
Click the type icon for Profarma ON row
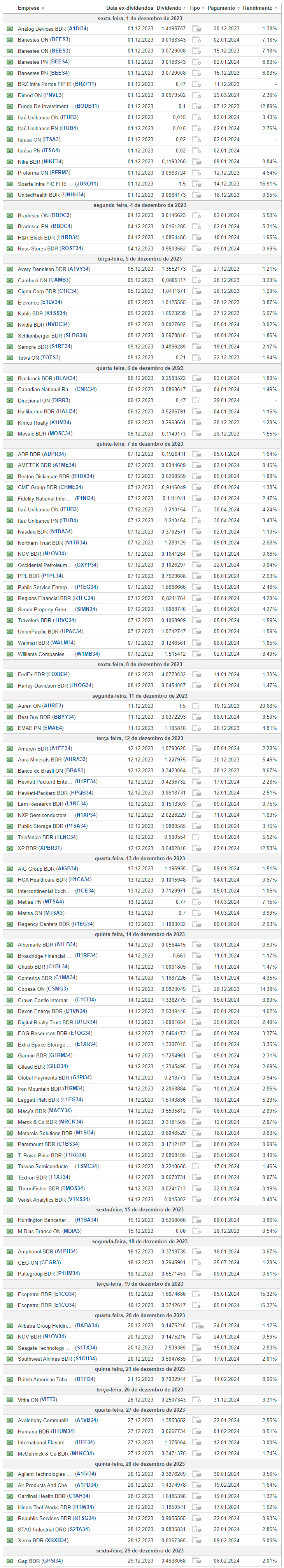pyautogui.click(x=196, y=173)
